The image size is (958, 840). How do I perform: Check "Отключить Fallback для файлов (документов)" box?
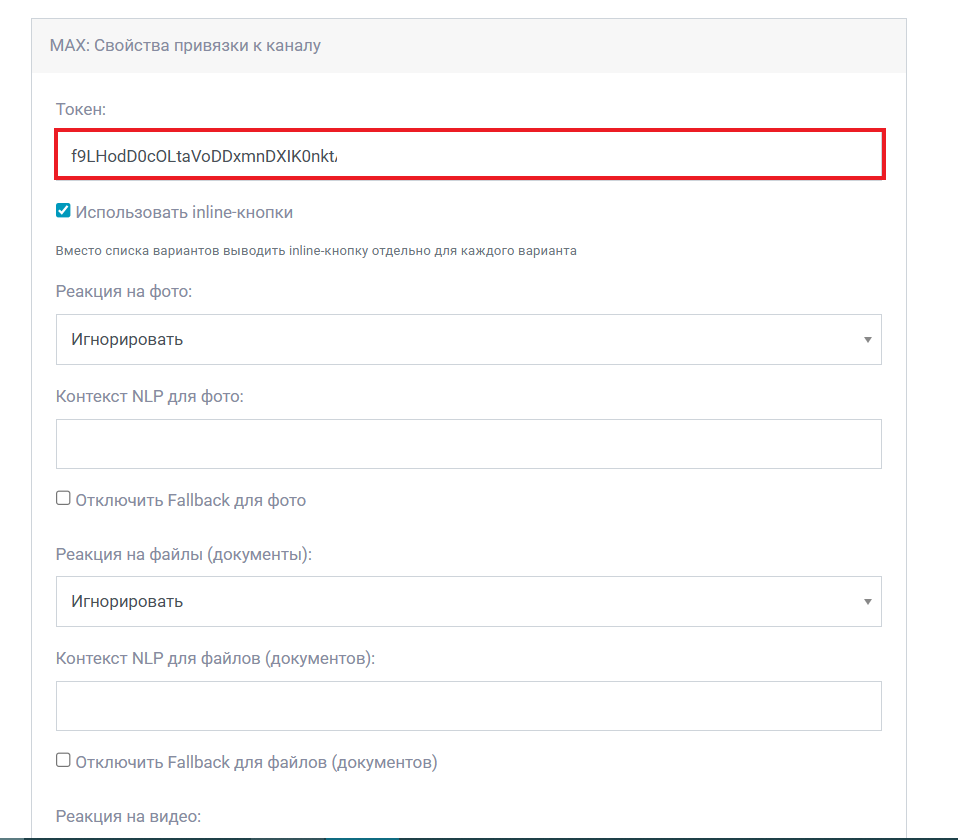coord(63,760)
